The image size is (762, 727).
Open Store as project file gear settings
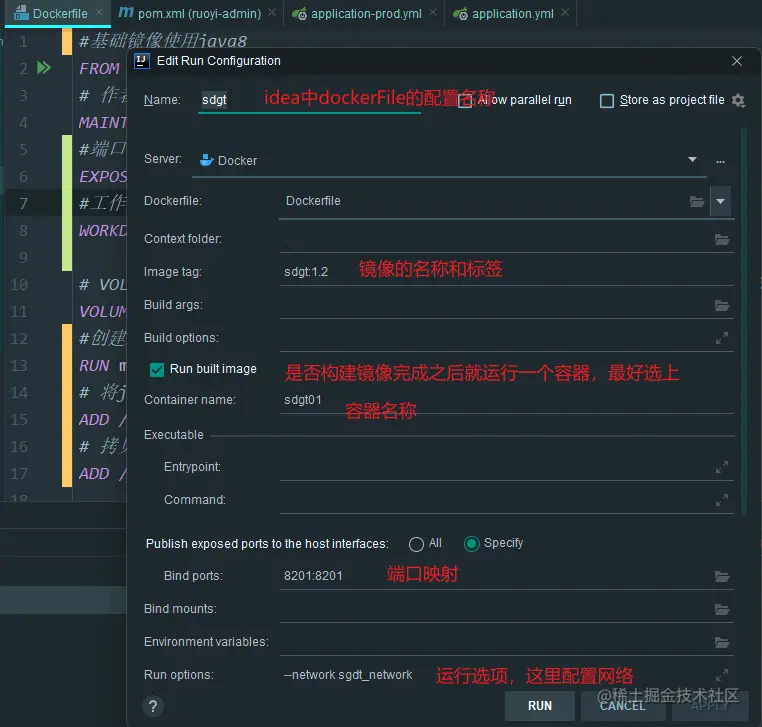(x=738, y=101)
